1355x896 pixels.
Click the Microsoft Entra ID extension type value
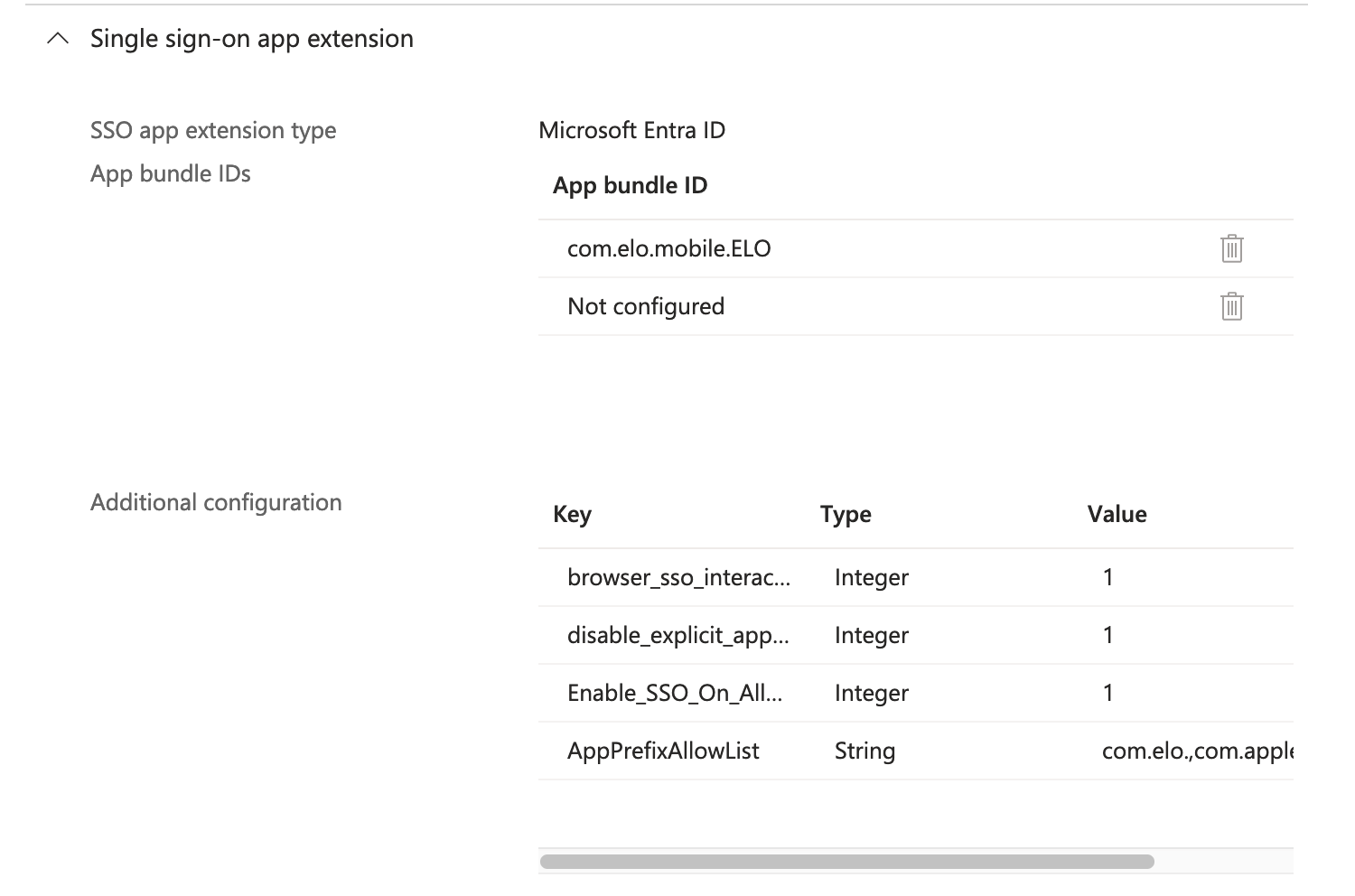(631, 130)
